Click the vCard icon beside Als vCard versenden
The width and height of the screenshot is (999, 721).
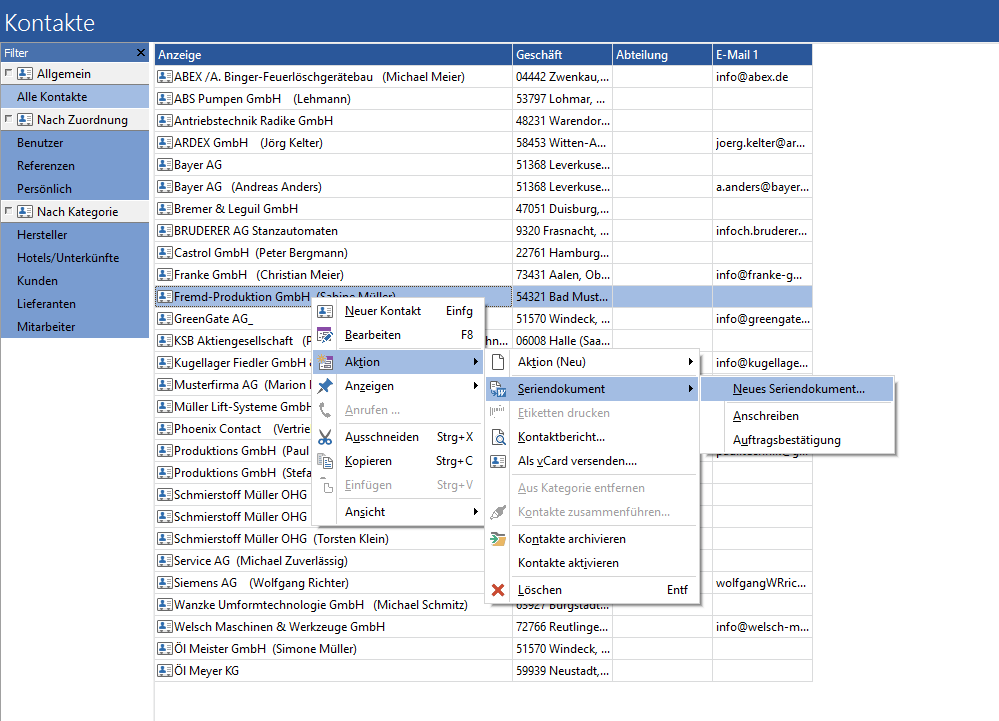(x=498, y=461)
